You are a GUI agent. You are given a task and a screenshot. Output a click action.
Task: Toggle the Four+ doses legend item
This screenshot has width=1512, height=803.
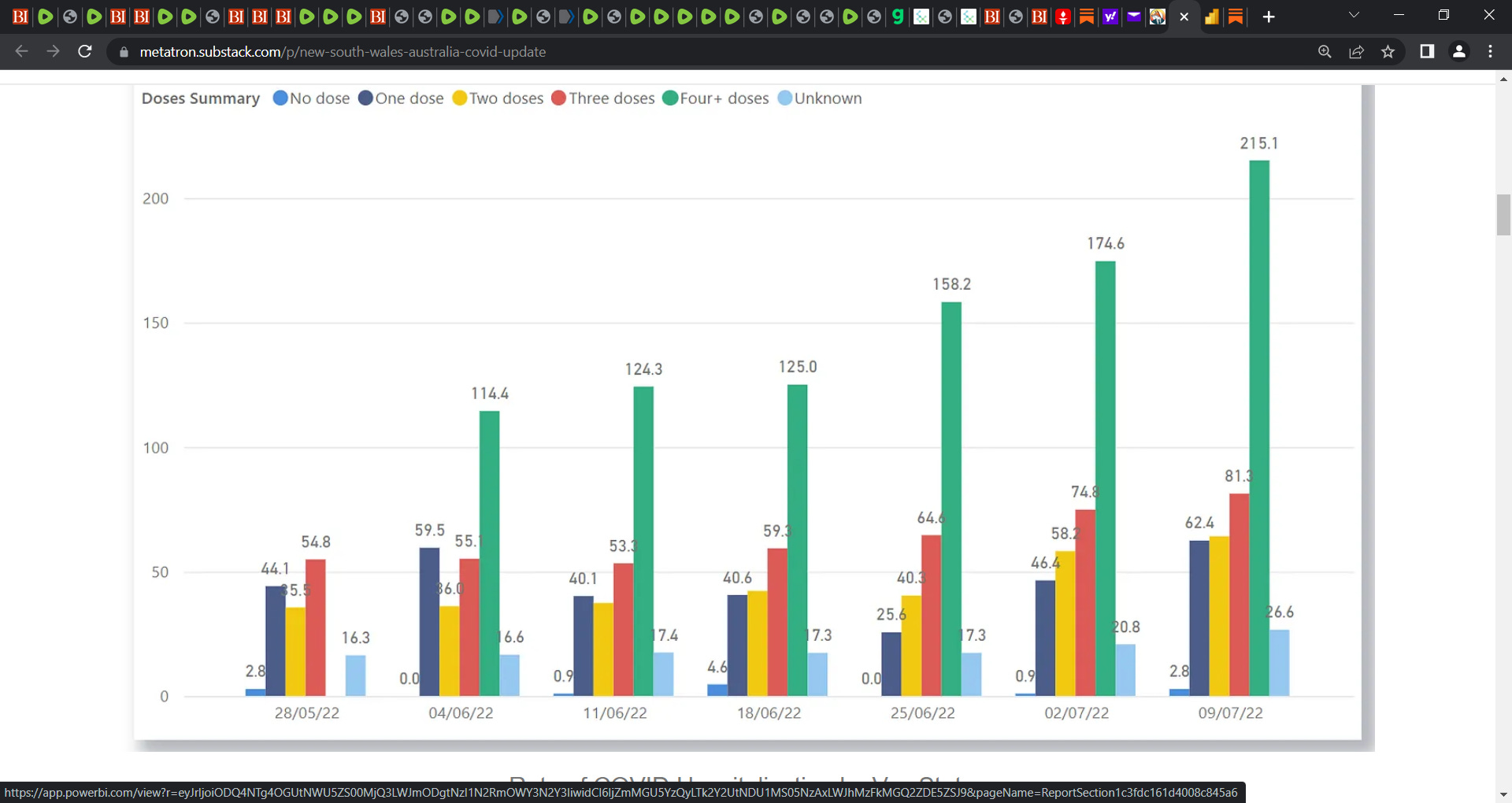716,98
